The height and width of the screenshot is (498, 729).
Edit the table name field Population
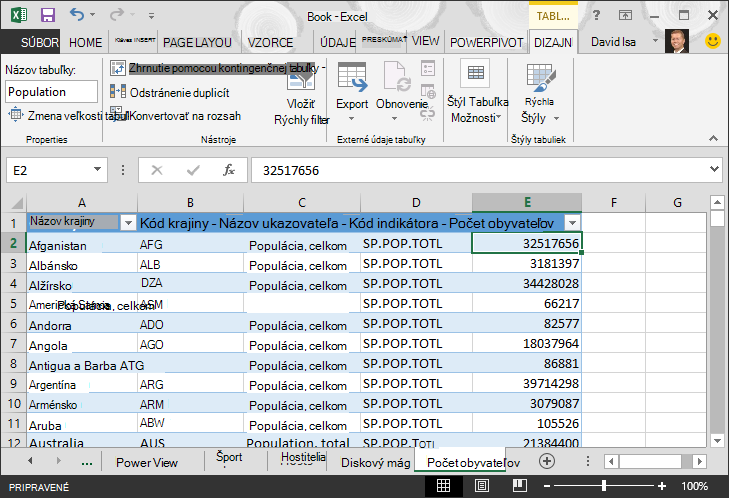point(52,91)
